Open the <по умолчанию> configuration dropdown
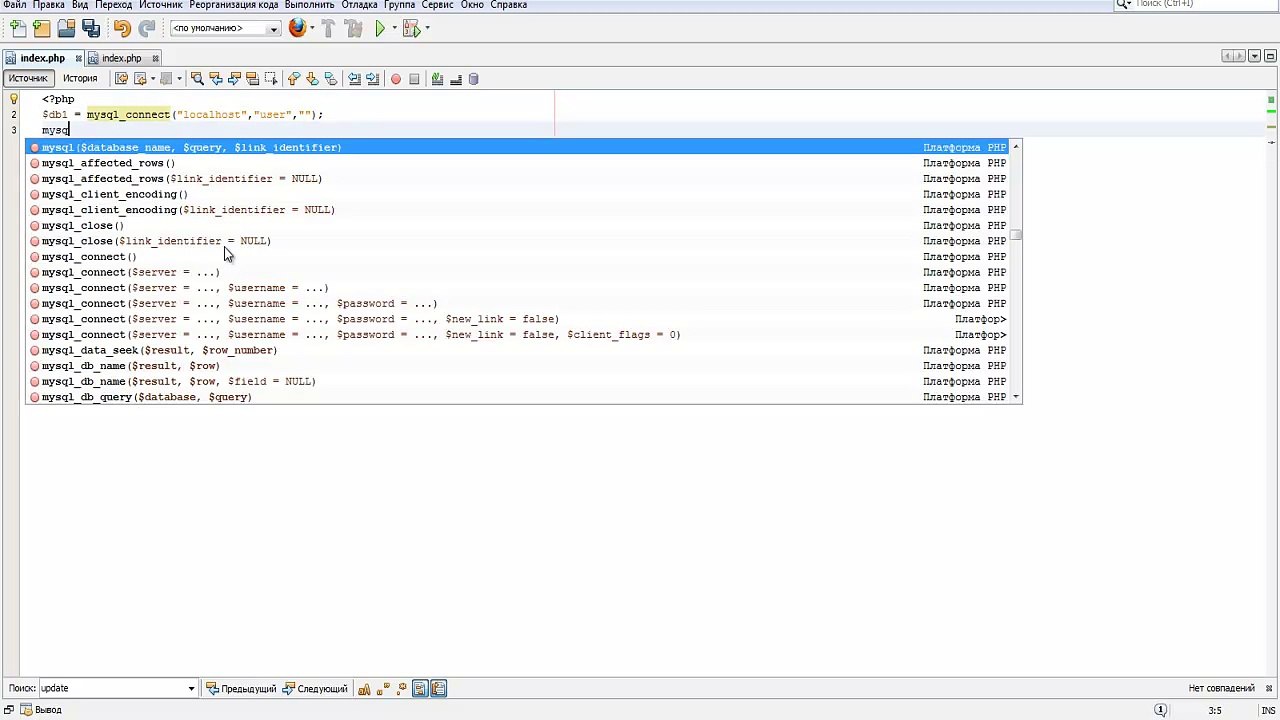Image resolution: width=1280 pixels, height=720 pixels. pyautogui.click(x=225, y=29)
